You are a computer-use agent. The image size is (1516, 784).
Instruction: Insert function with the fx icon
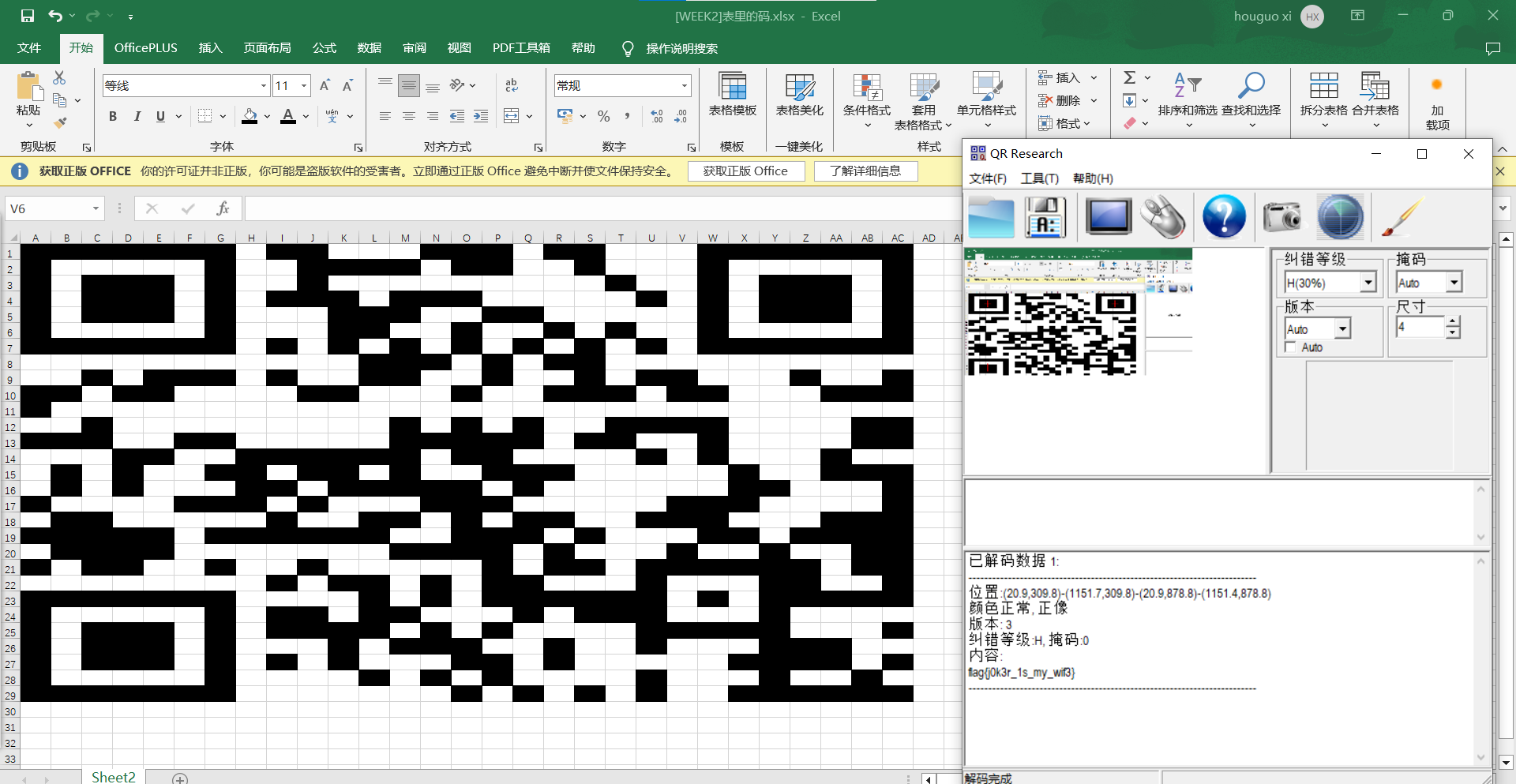coord(223,208)
